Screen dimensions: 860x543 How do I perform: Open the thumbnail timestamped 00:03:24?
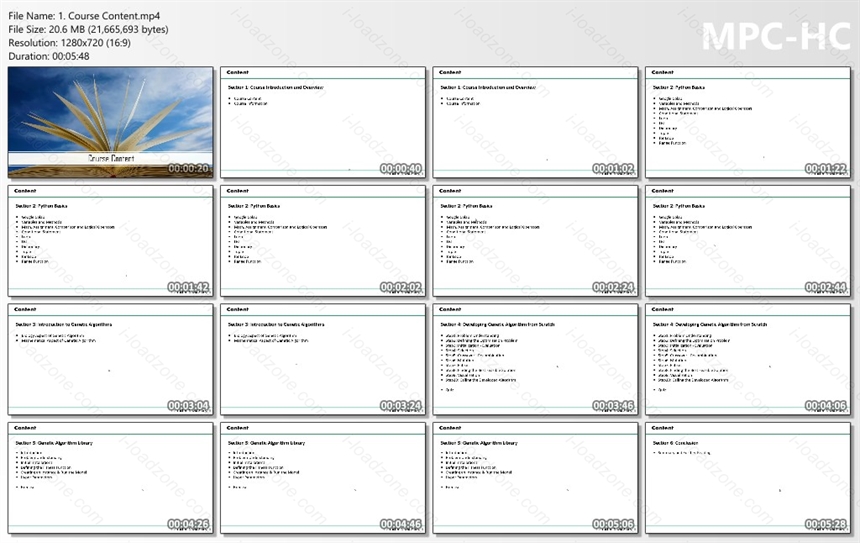click(x=323, y=359)
